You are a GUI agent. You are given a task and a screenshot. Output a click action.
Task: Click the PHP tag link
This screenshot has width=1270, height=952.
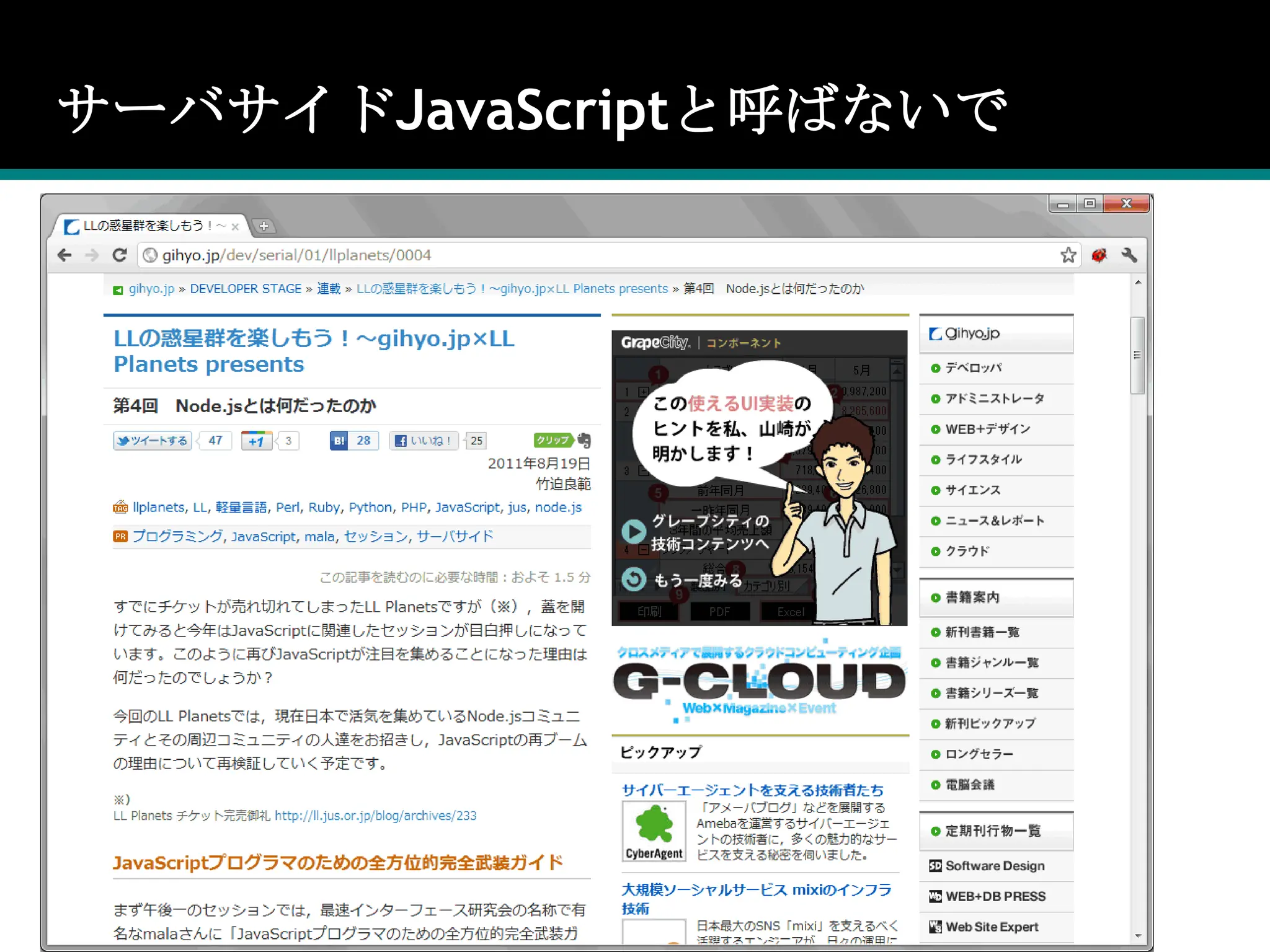tap(414, 507)
